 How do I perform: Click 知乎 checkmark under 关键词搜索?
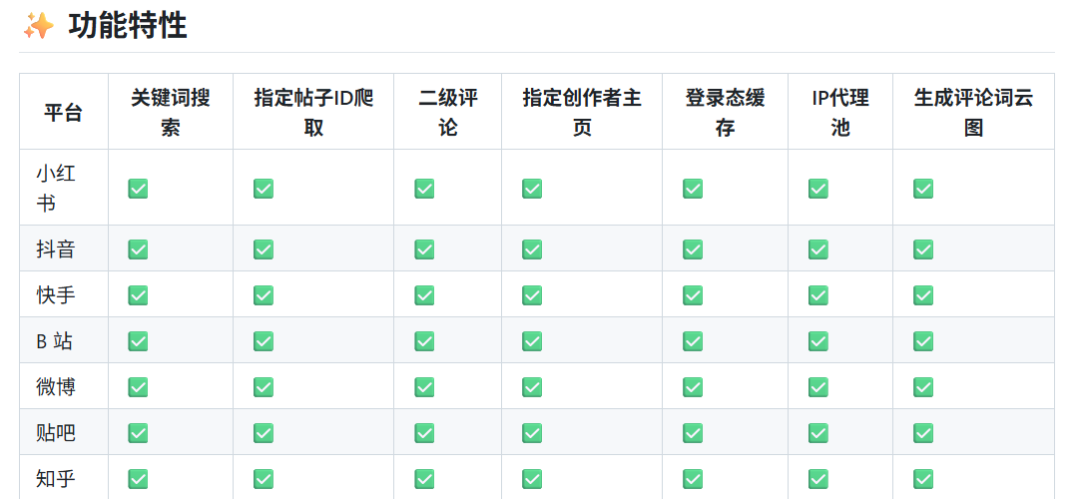(138, 478)
